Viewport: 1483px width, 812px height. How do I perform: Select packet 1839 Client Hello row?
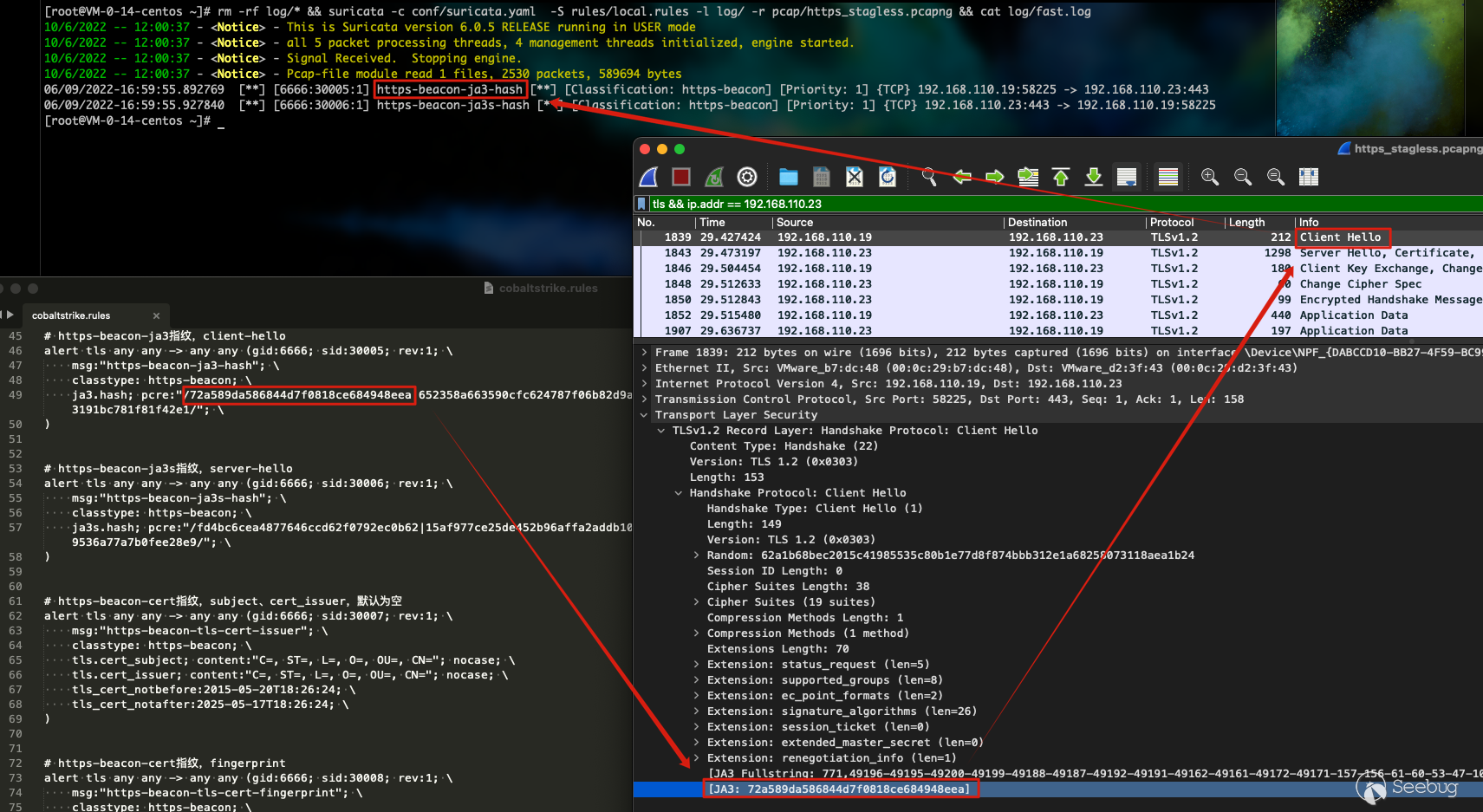click(1058, 237)
